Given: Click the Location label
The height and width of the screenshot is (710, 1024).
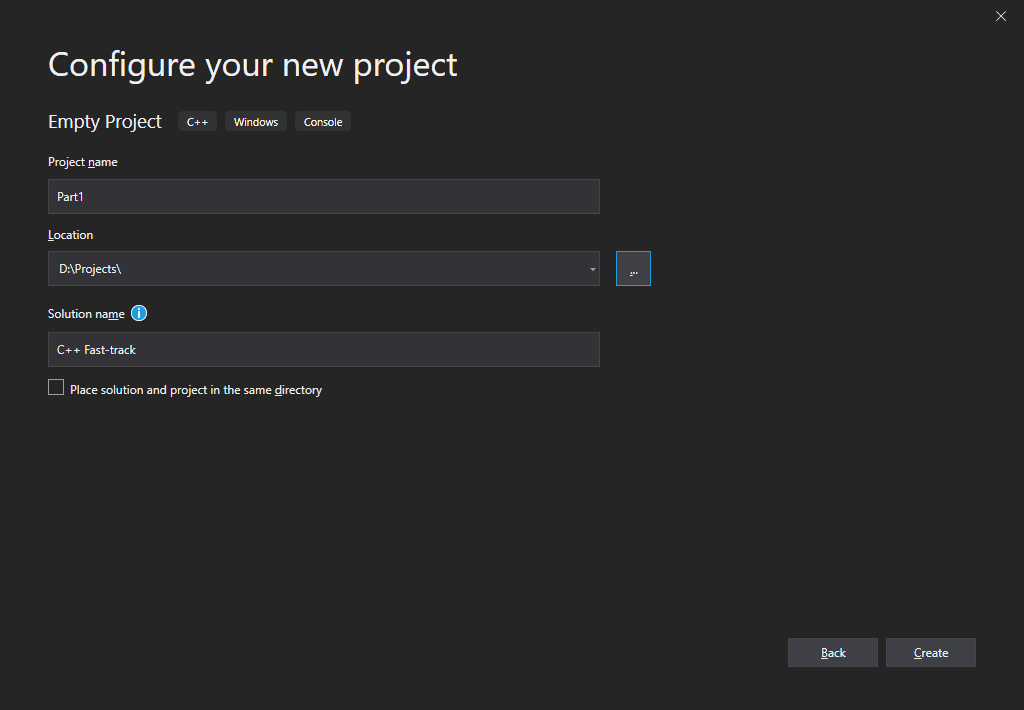Looking at the screenshot, I should click(71, 235).
